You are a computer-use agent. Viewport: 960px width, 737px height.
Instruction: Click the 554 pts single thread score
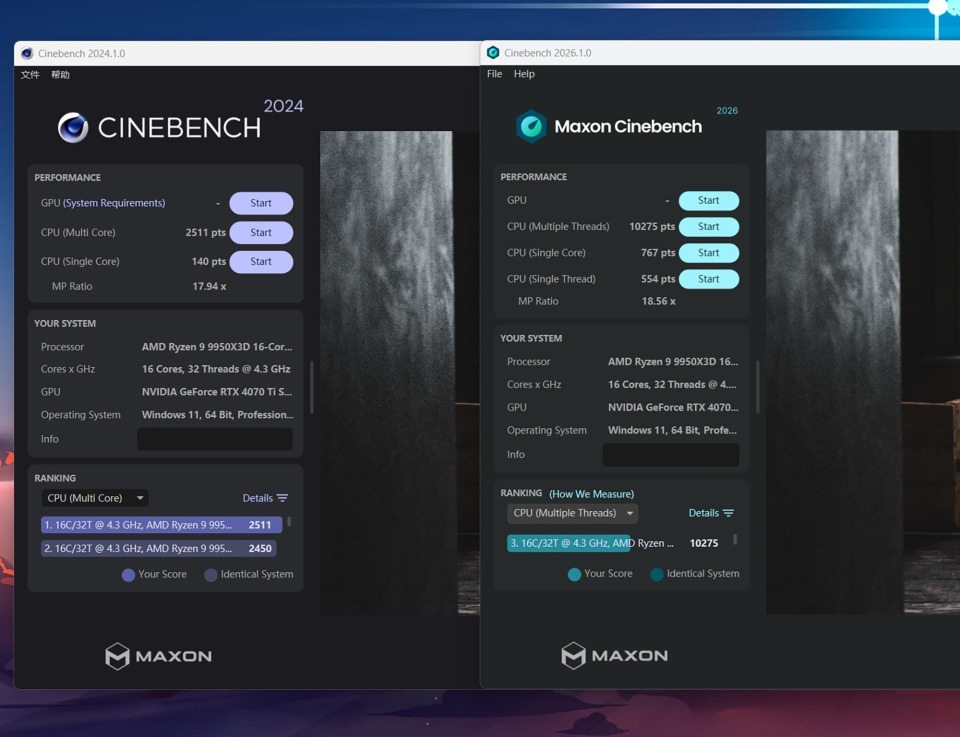(x=658, y=279)
